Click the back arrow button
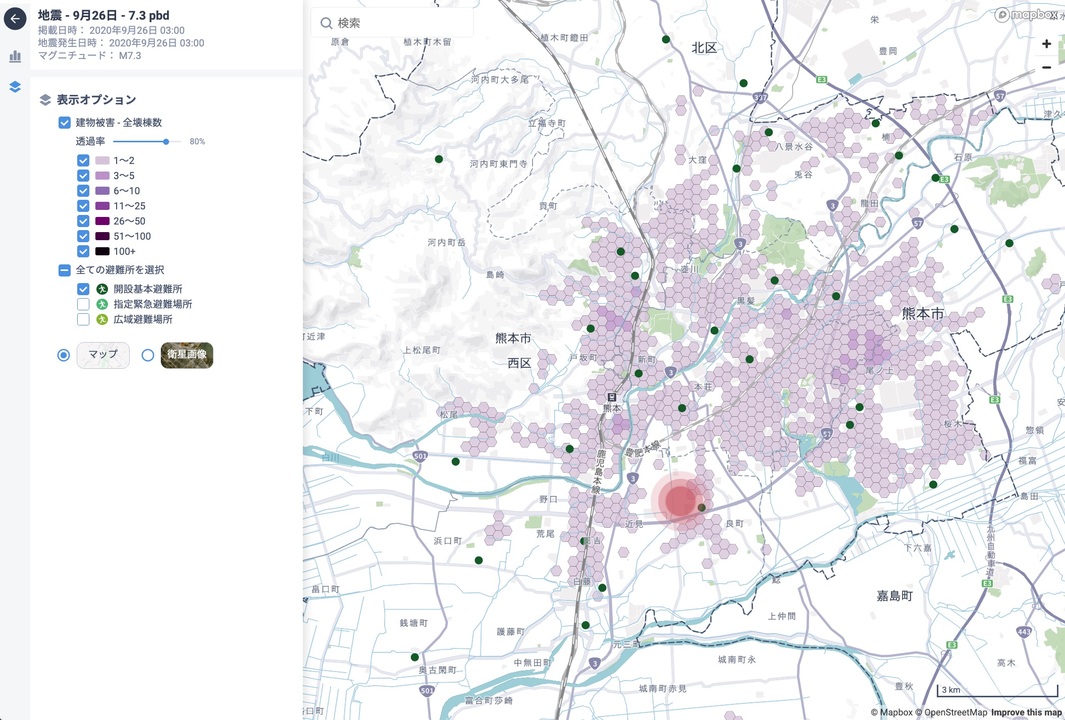The height and width of the screenshot is (720, 1065). click(x=15, y=19)
